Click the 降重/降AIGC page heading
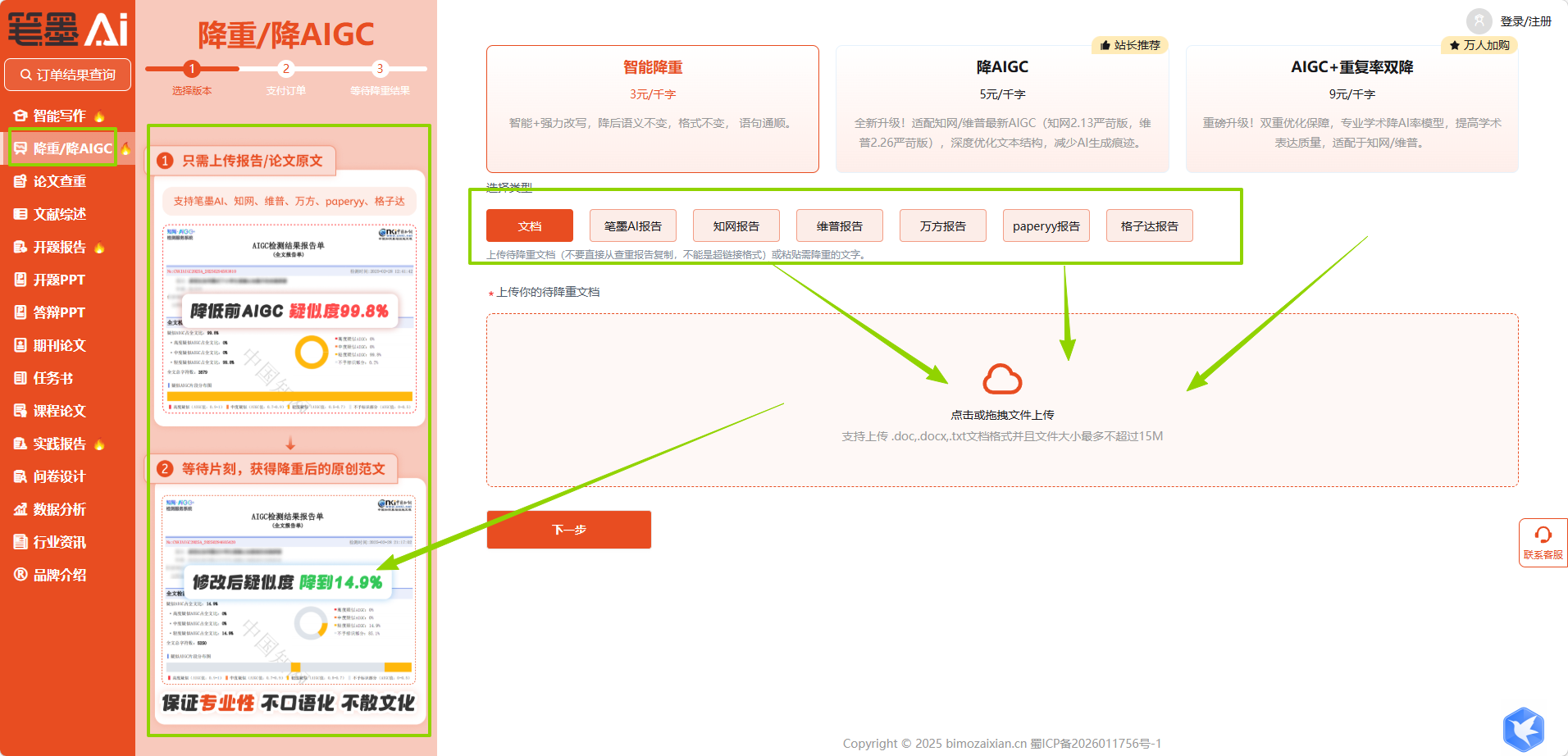The height and width of the screenshot is (756, 1568). [285, 34]
